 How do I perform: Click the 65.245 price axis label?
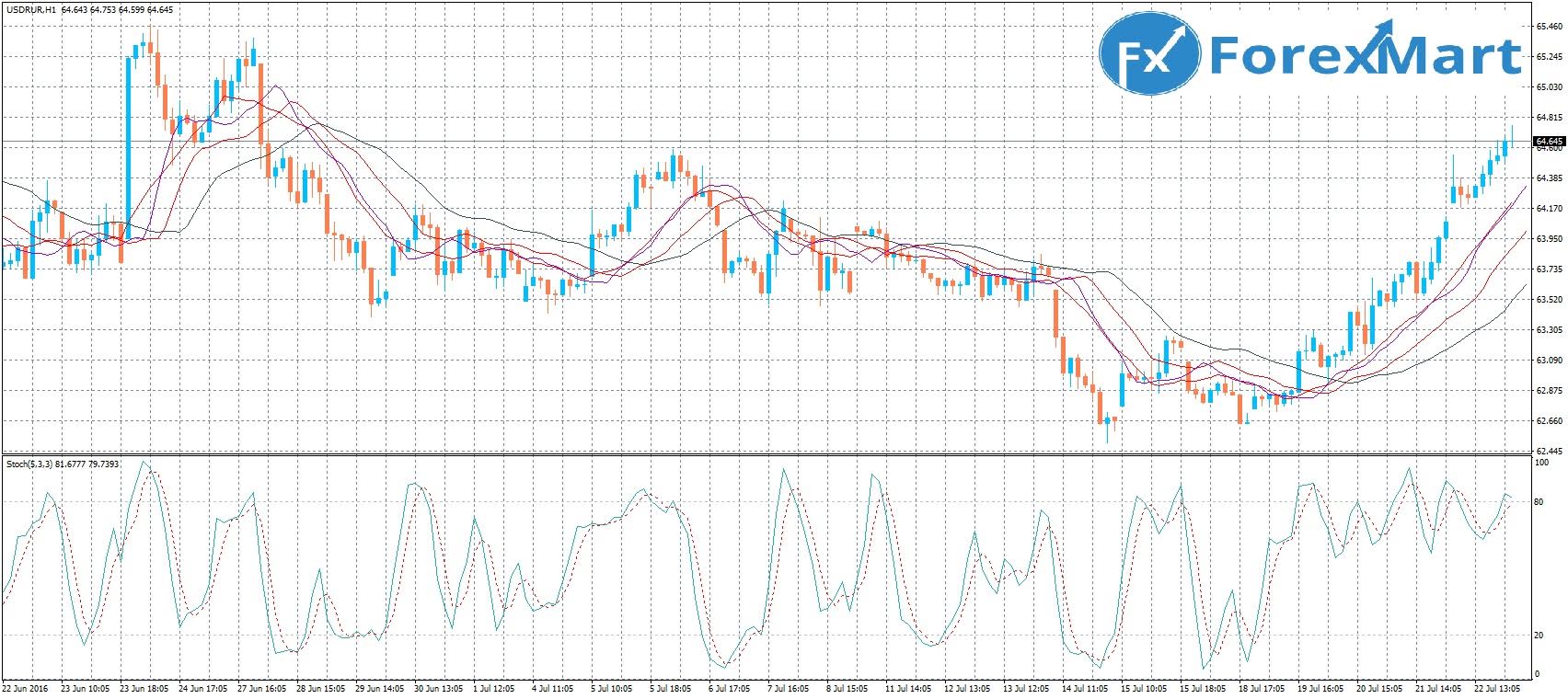pyautogui.click(x=1549, y=57)
